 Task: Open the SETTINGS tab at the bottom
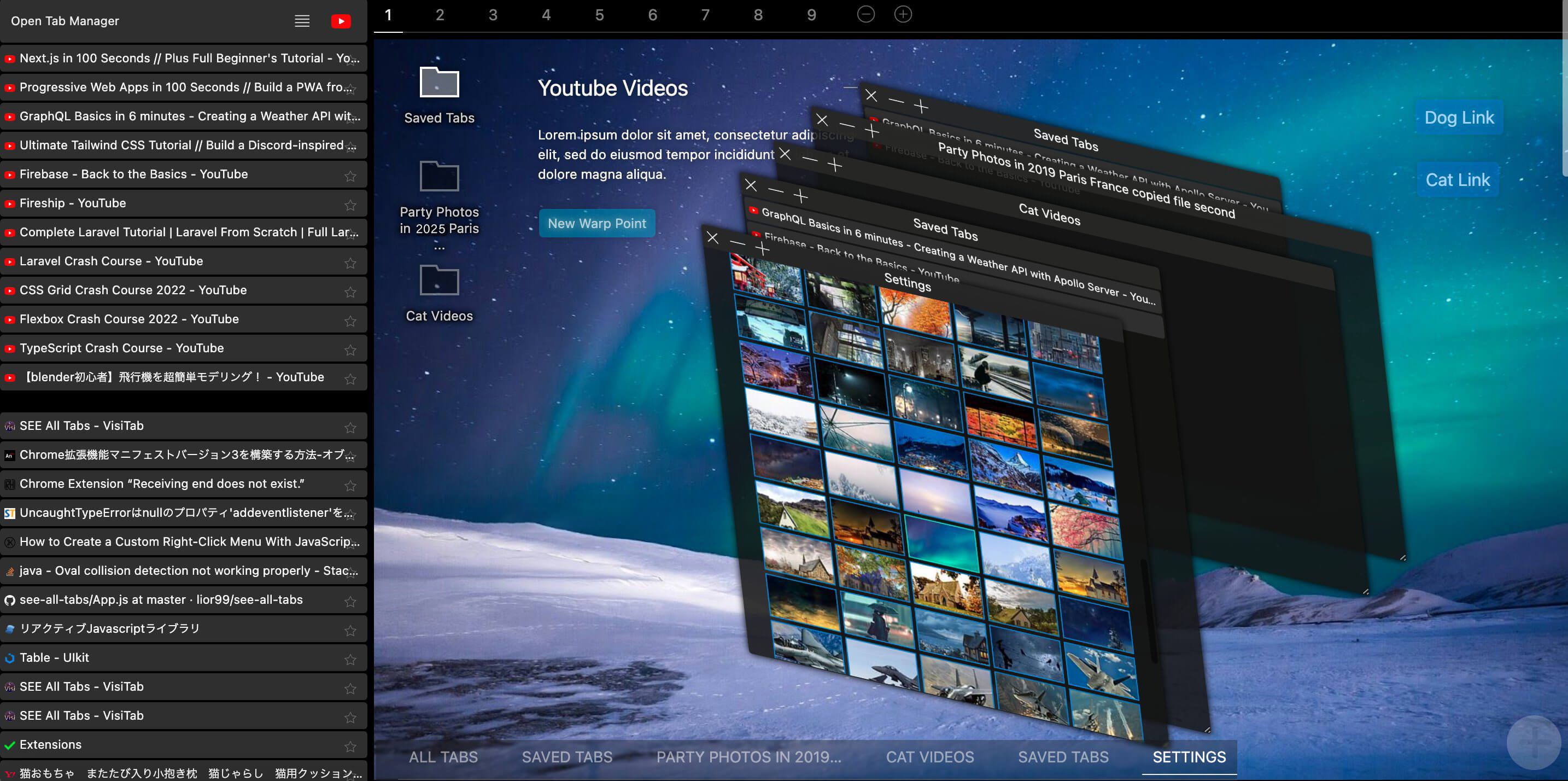click(x=1189, y=757)
